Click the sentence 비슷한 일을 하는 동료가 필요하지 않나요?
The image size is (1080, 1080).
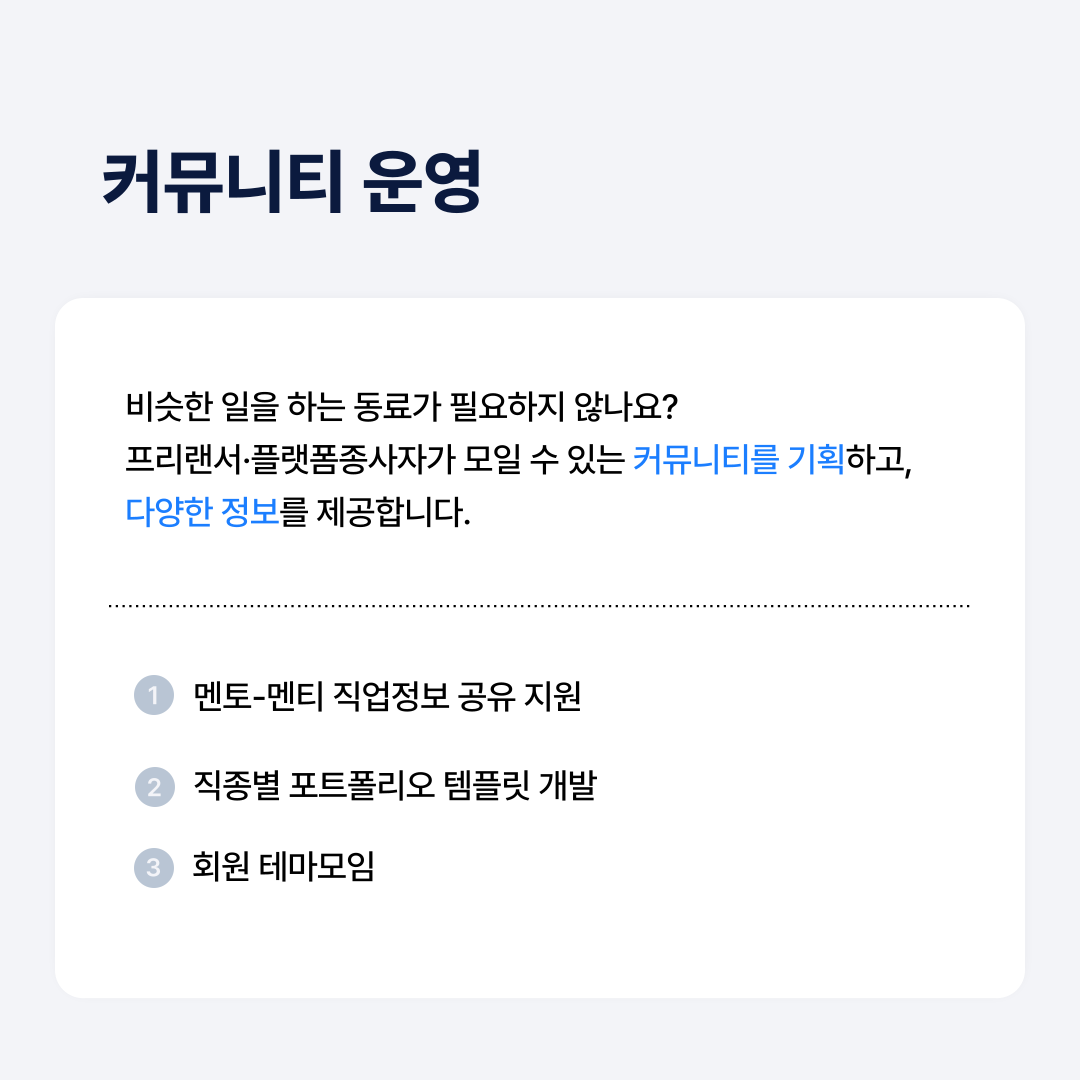402,406
